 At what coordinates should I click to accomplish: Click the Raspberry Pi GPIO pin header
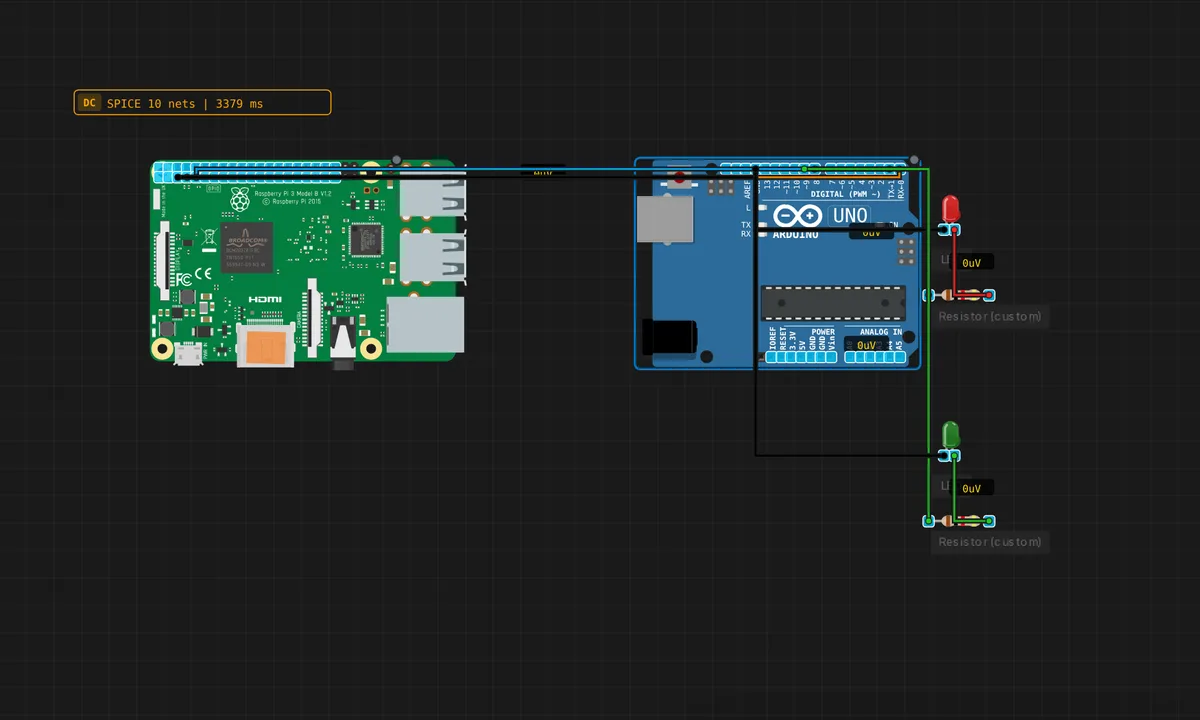pyautogui.click(x=247, y=170)
